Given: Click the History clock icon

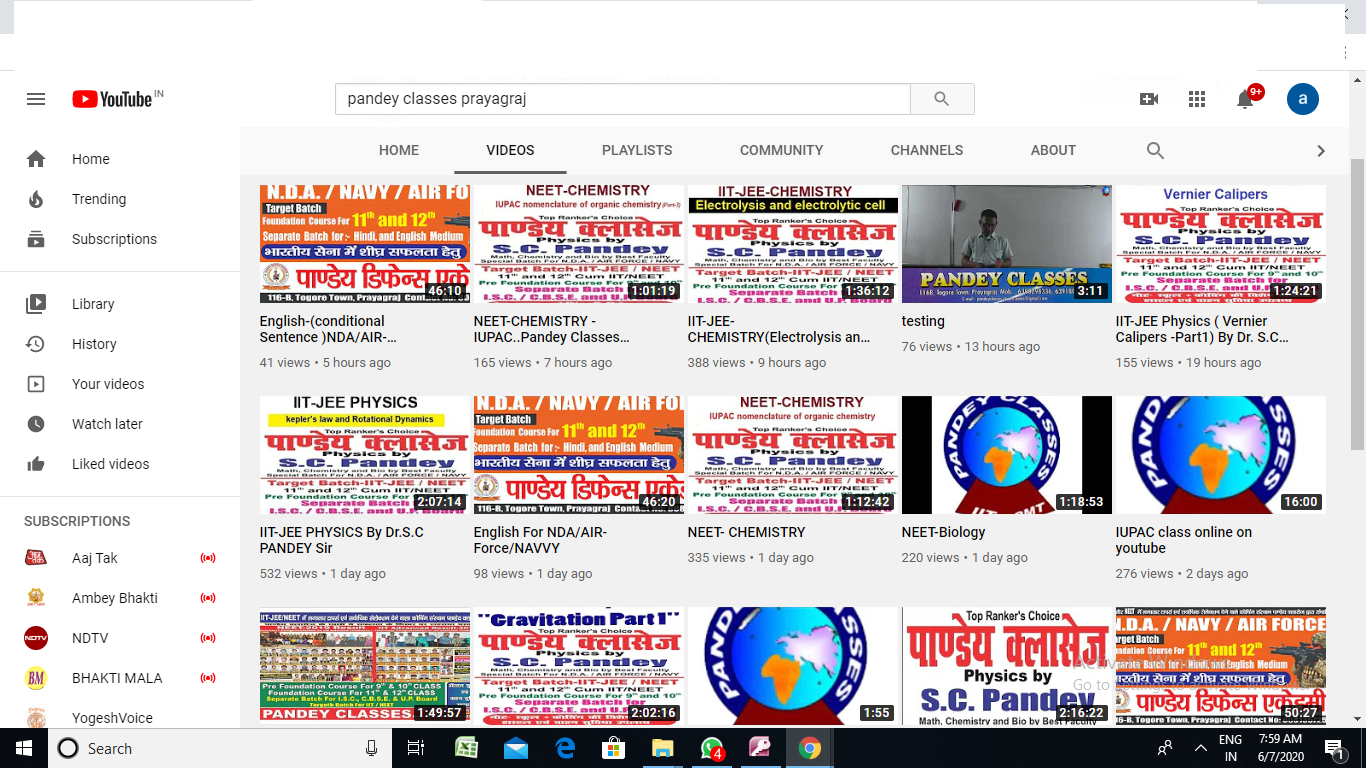Looking at the screenshot, I should [36, 344].
